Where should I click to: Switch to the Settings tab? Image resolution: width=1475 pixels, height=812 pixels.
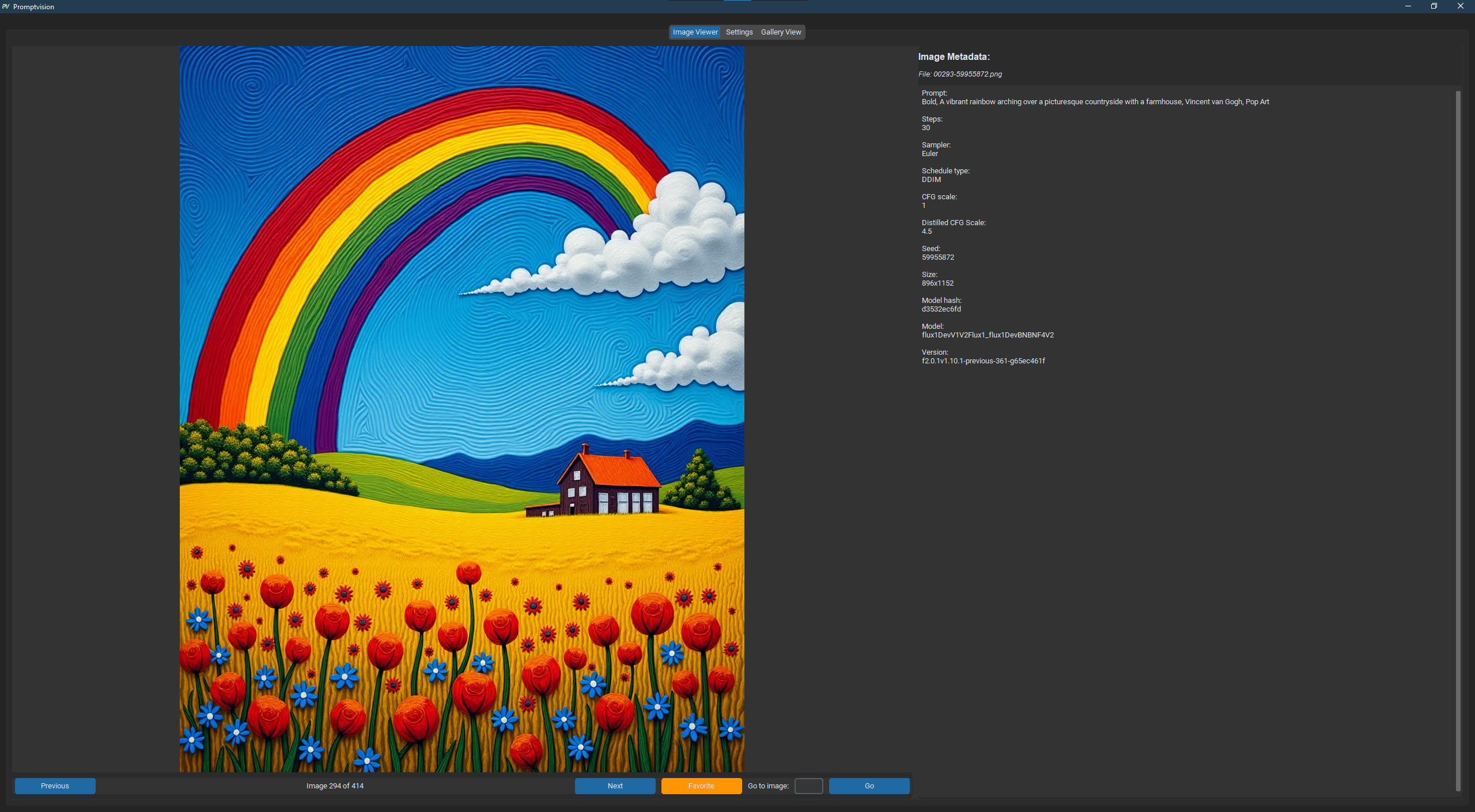739,32
